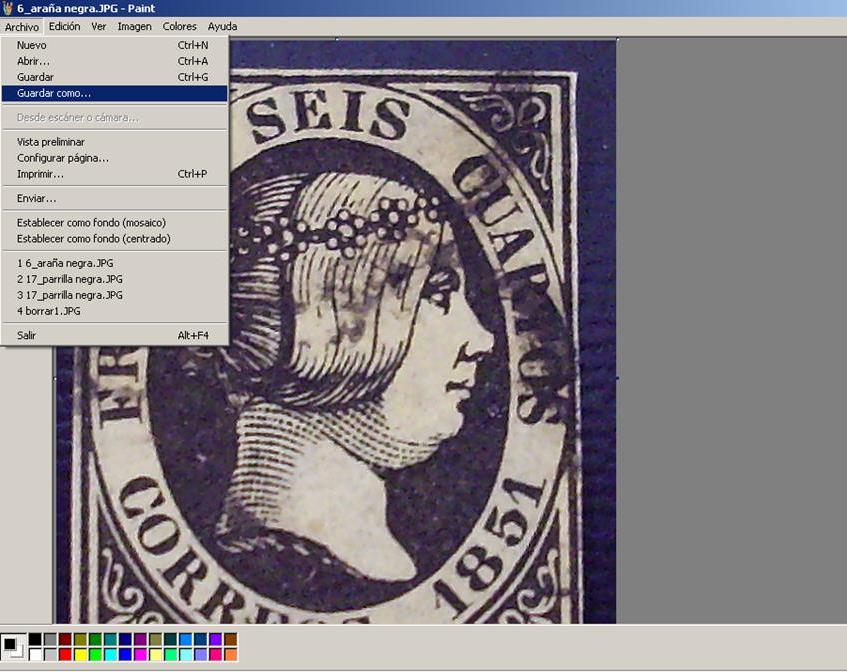The image size is (847, 672).
Task: Pick the dark red maroon swatch
Action: coord(65,639)
